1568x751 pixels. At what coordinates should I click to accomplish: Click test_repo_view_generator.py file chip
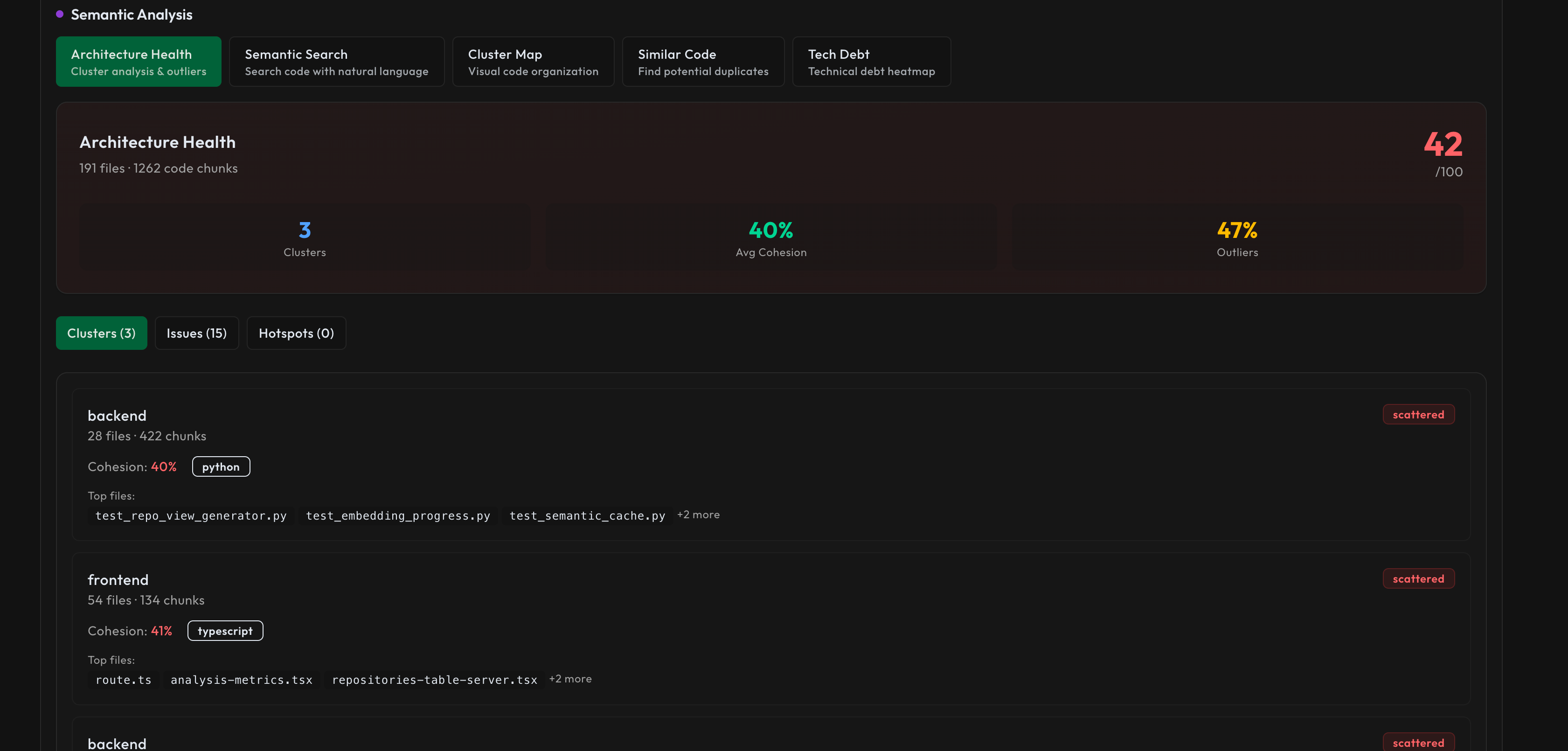pos(191,515)
